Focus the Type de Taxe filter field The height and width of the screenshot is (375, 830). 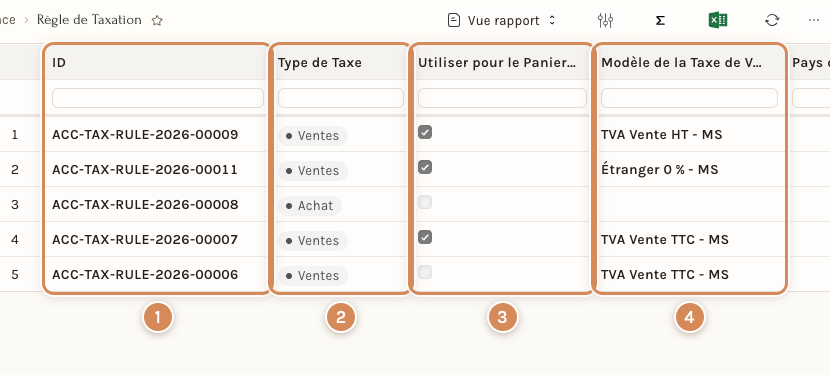pos(341,98)
